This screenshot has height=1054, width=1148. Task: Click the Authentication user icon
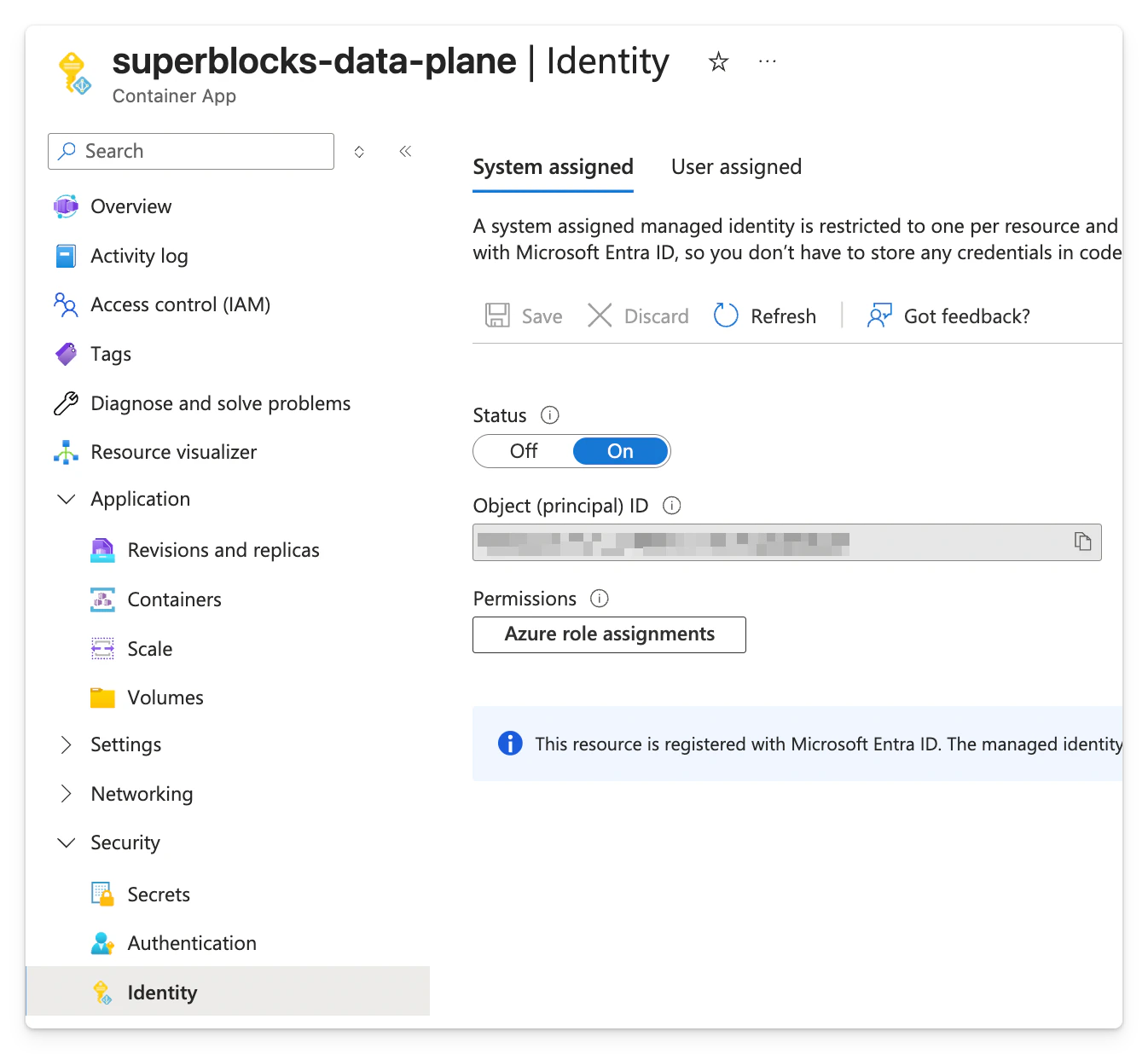(x=102, y=943)
